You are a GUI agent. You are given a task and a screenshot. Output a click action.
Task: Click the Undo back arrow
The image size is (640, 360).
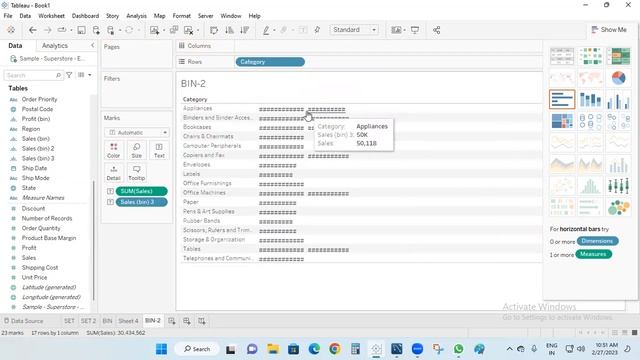33,30
